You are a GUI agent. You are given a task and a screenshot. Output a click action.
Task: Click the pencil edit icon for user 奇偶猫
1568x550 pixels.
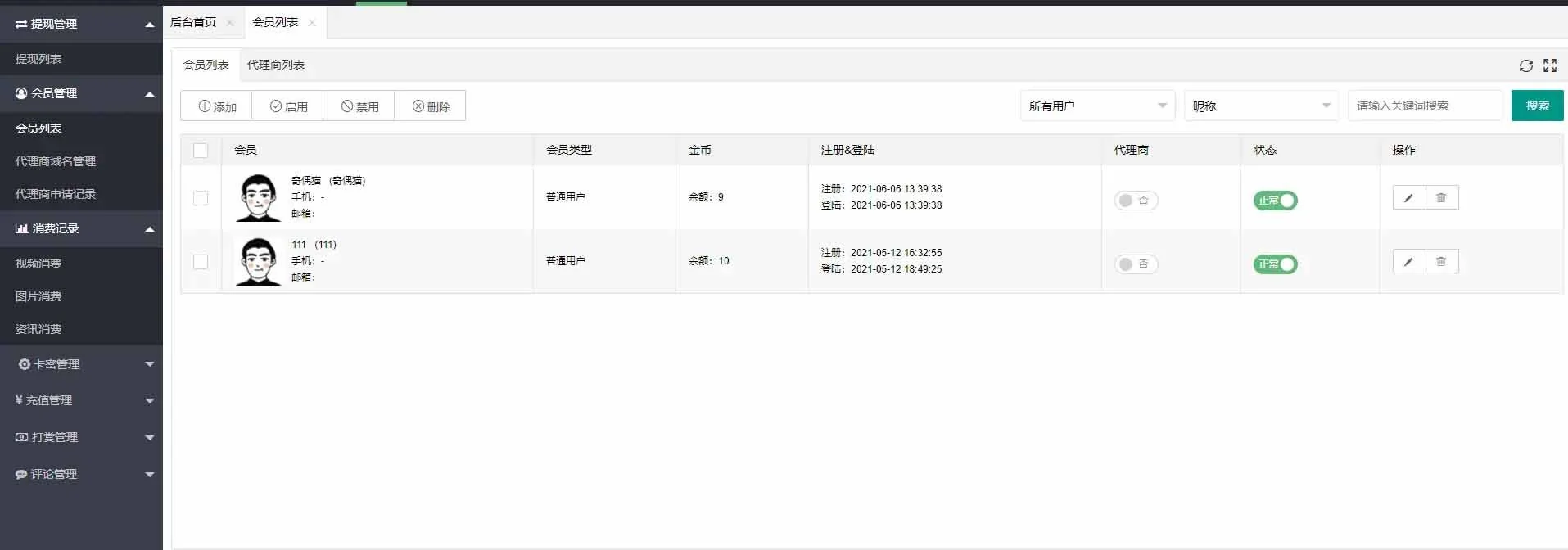(1408, 198)
